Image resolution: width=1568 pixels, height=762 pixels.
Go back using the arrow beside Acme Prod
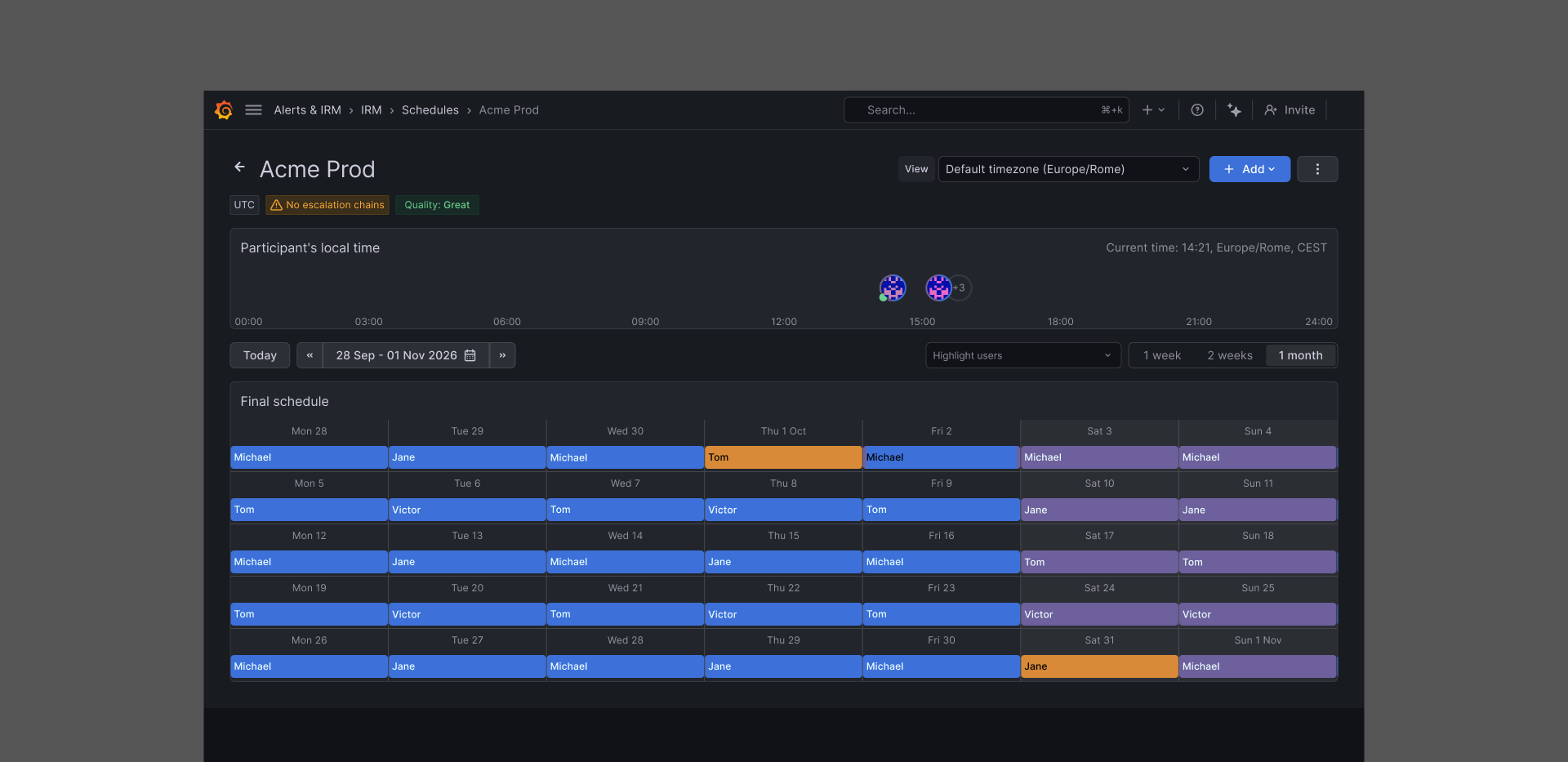[240, 167]
